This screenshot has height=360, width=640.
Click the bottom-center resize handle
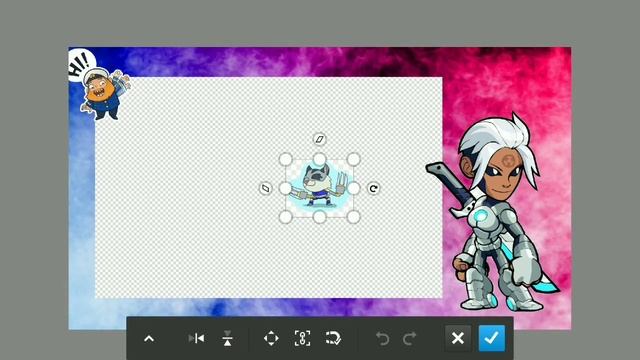(x=320, y=217)
